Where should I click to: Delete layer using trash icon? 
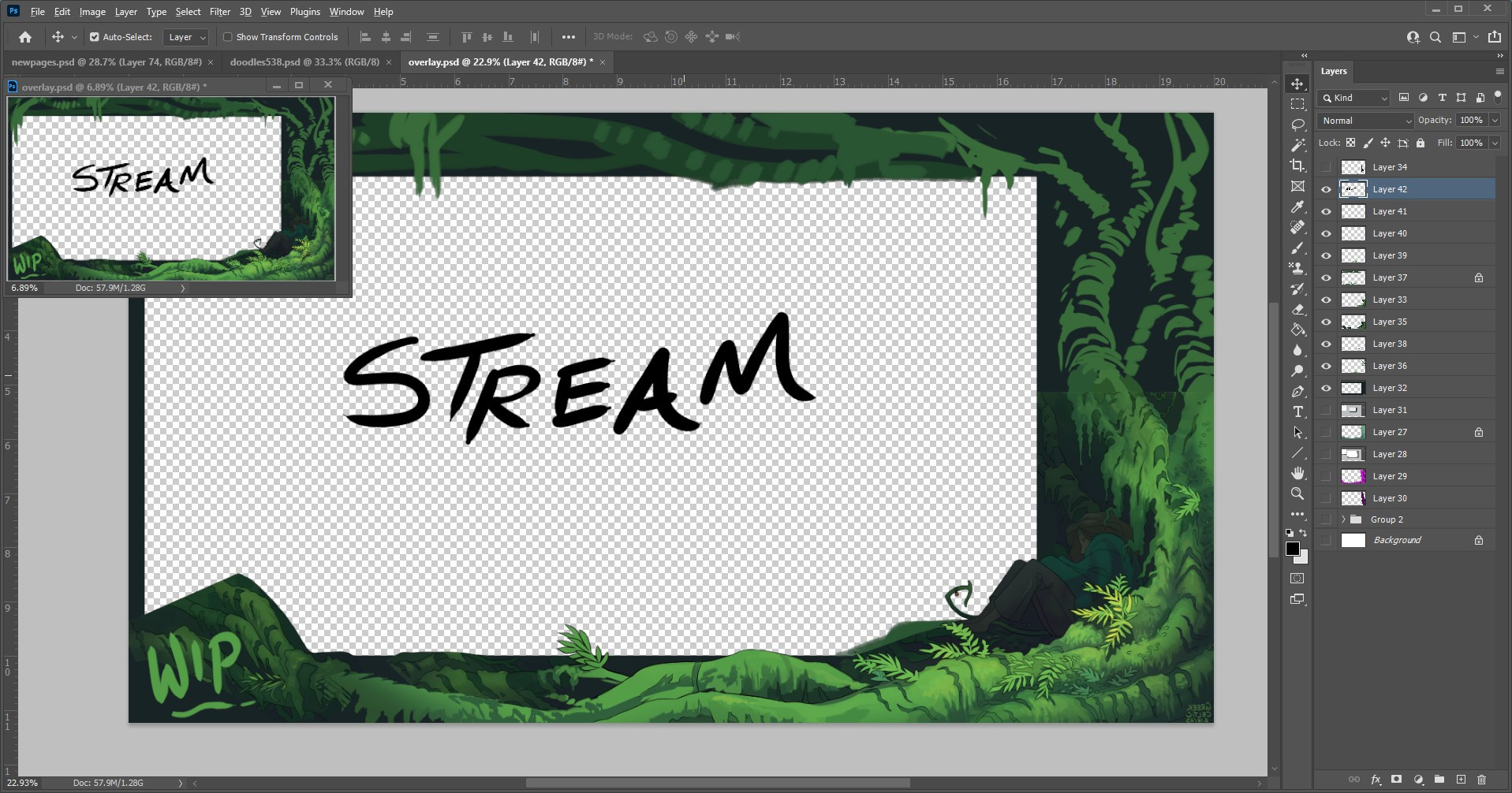click(x=1481, y=780)
